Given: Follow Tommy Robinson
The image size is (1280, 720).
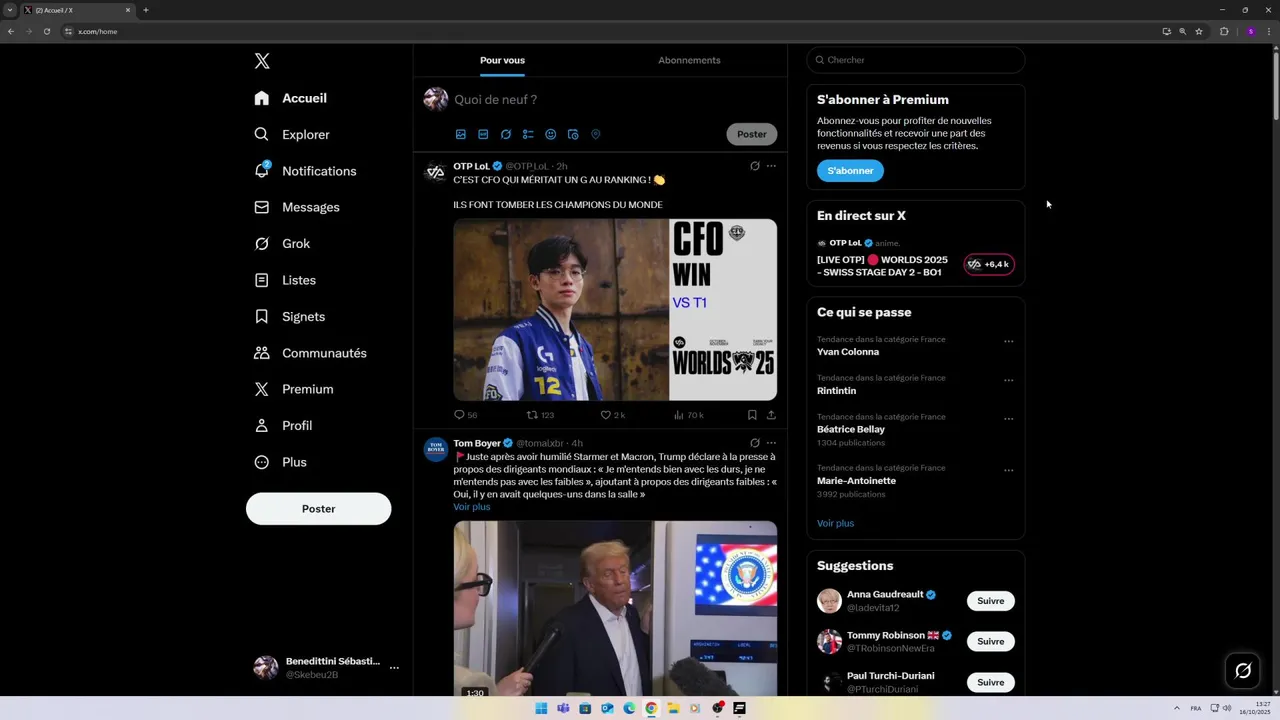Looking at the screenshot, I should [x=990, y=641].
